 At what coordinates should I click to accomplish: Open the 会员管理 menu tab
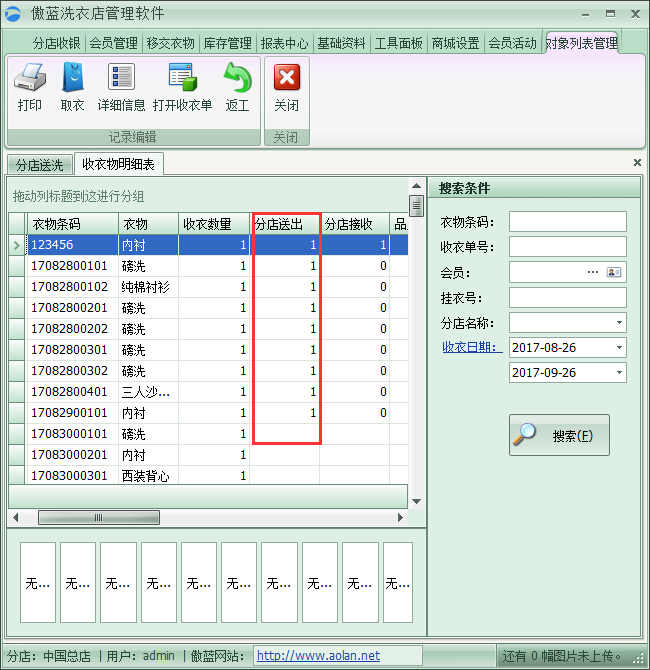pyautogui.click(x=113, y=43)
